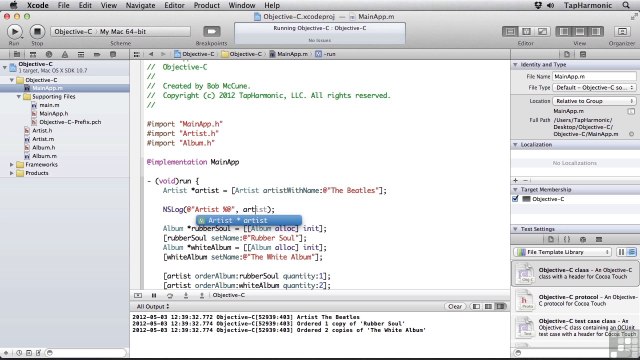The height and width of the screenshot is (360, 640).
Task: Open the Editor menu
Action: pos(174,5)
